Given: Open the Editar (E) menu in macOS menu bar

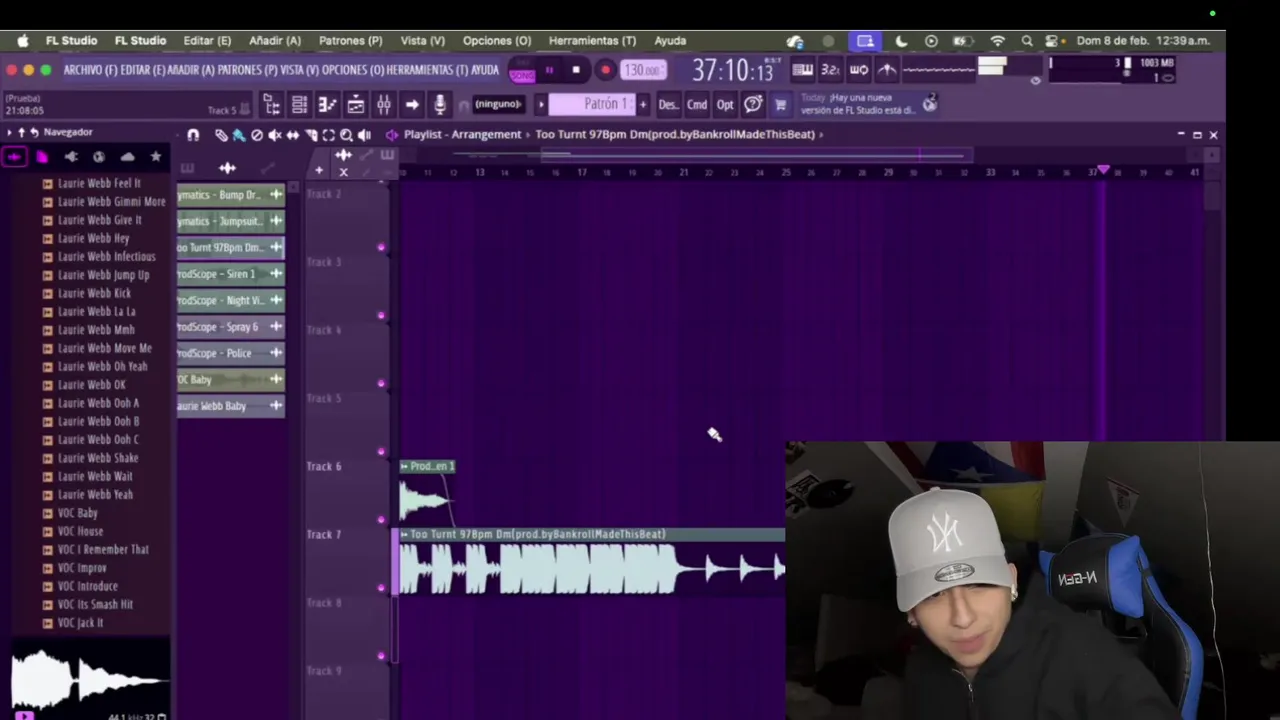Looking at the screenshot, I should (x=207, y=41).
